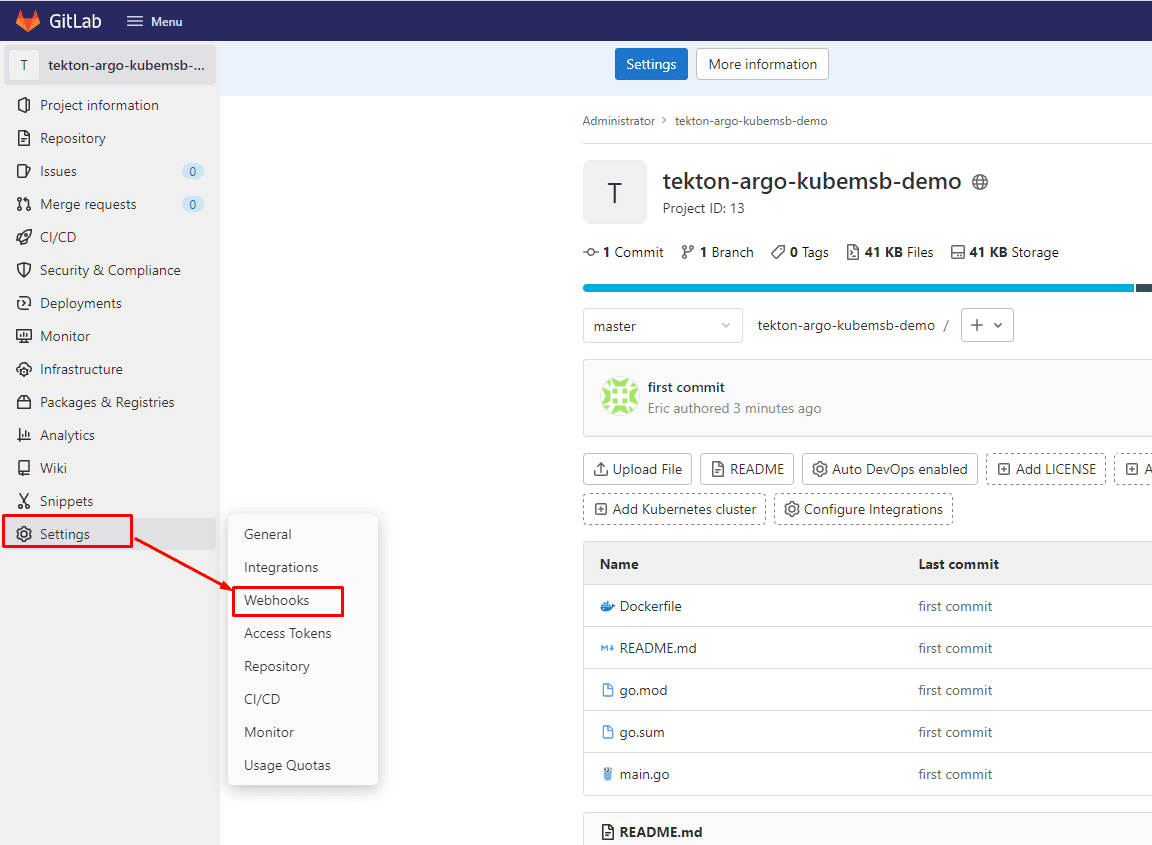Click the README.md markdown file icon

tap(607, 648)
